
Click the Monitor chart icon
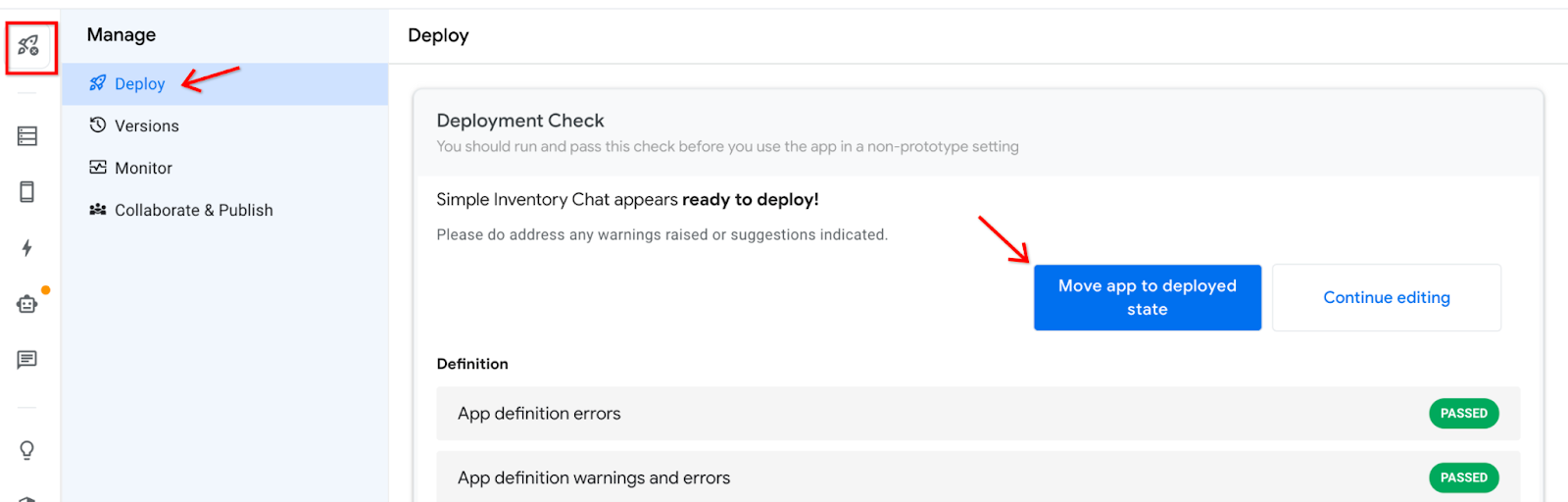pos(98,168)
